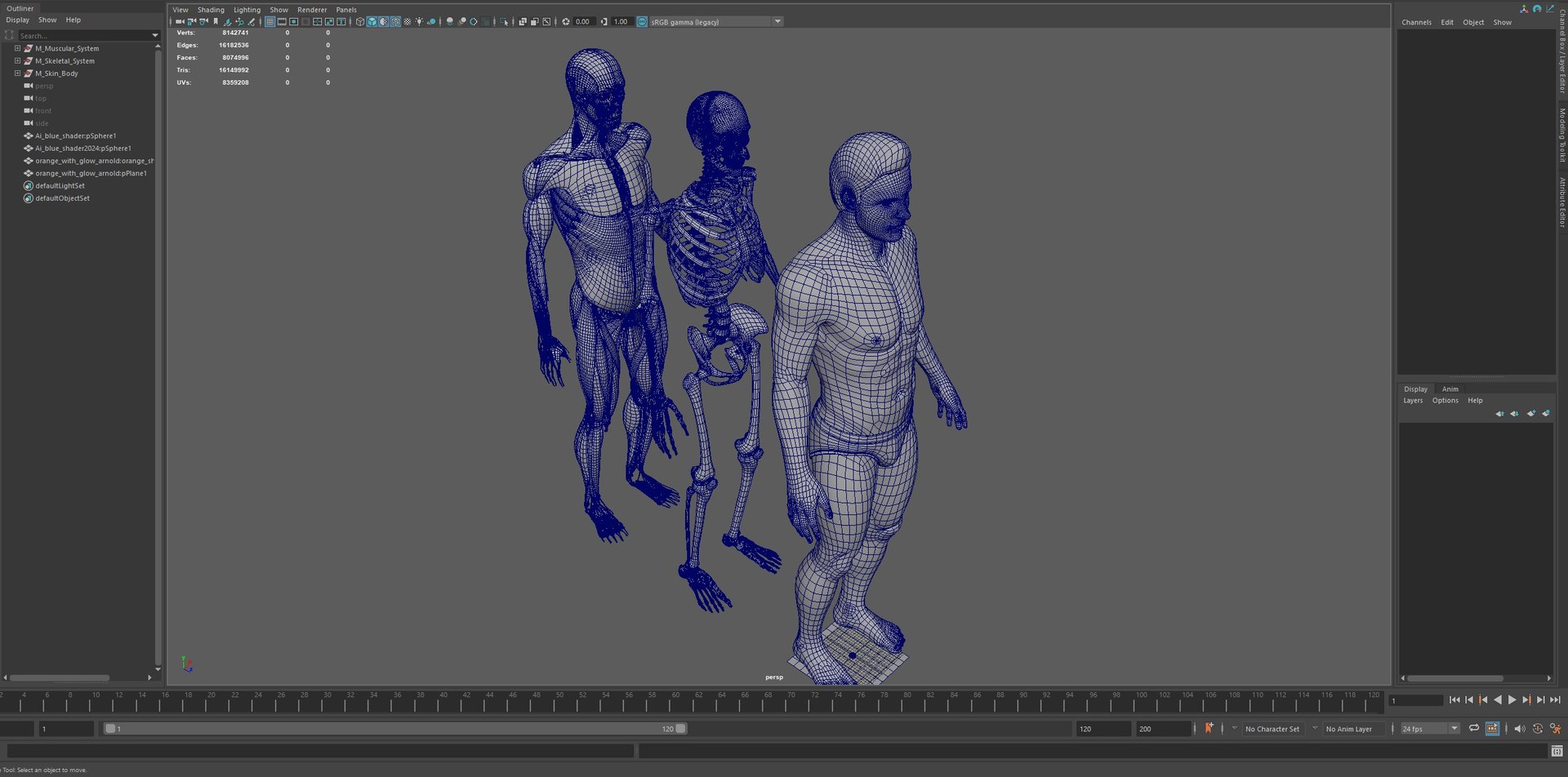The image size is (1568, 777).
Task: Open the Panels menu in viewport
Action: 346,10
